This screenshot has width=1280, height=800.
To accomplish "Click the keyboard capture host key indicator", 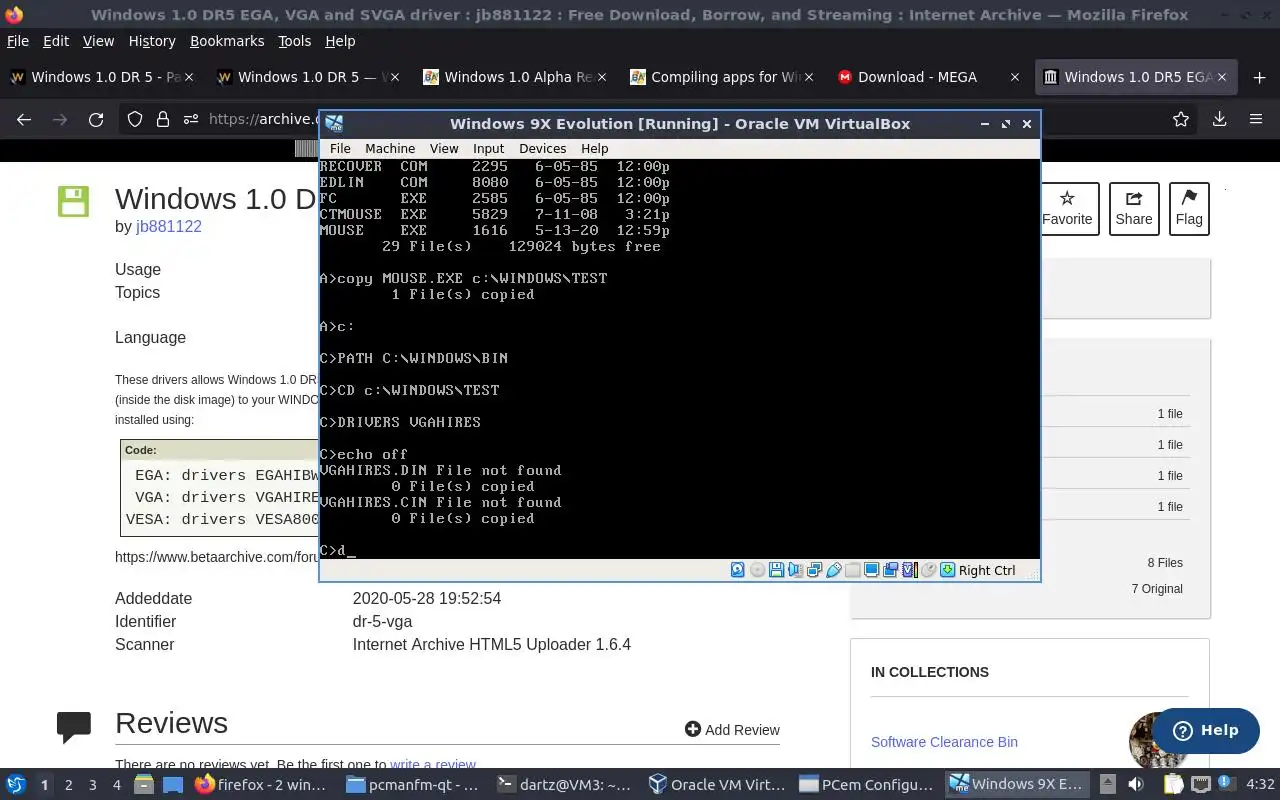I will (x=947, y=570).
